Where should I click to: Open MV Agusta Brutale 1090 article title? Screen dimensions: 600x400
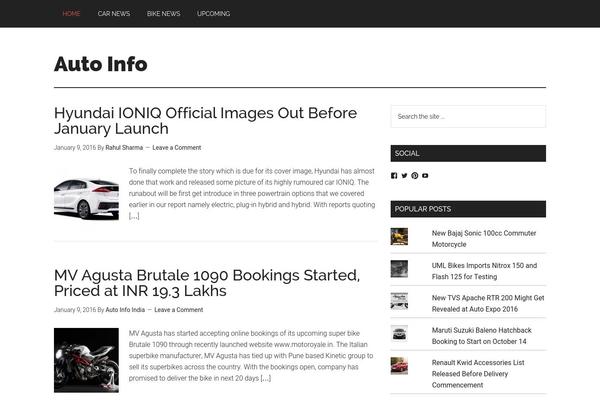207,283
